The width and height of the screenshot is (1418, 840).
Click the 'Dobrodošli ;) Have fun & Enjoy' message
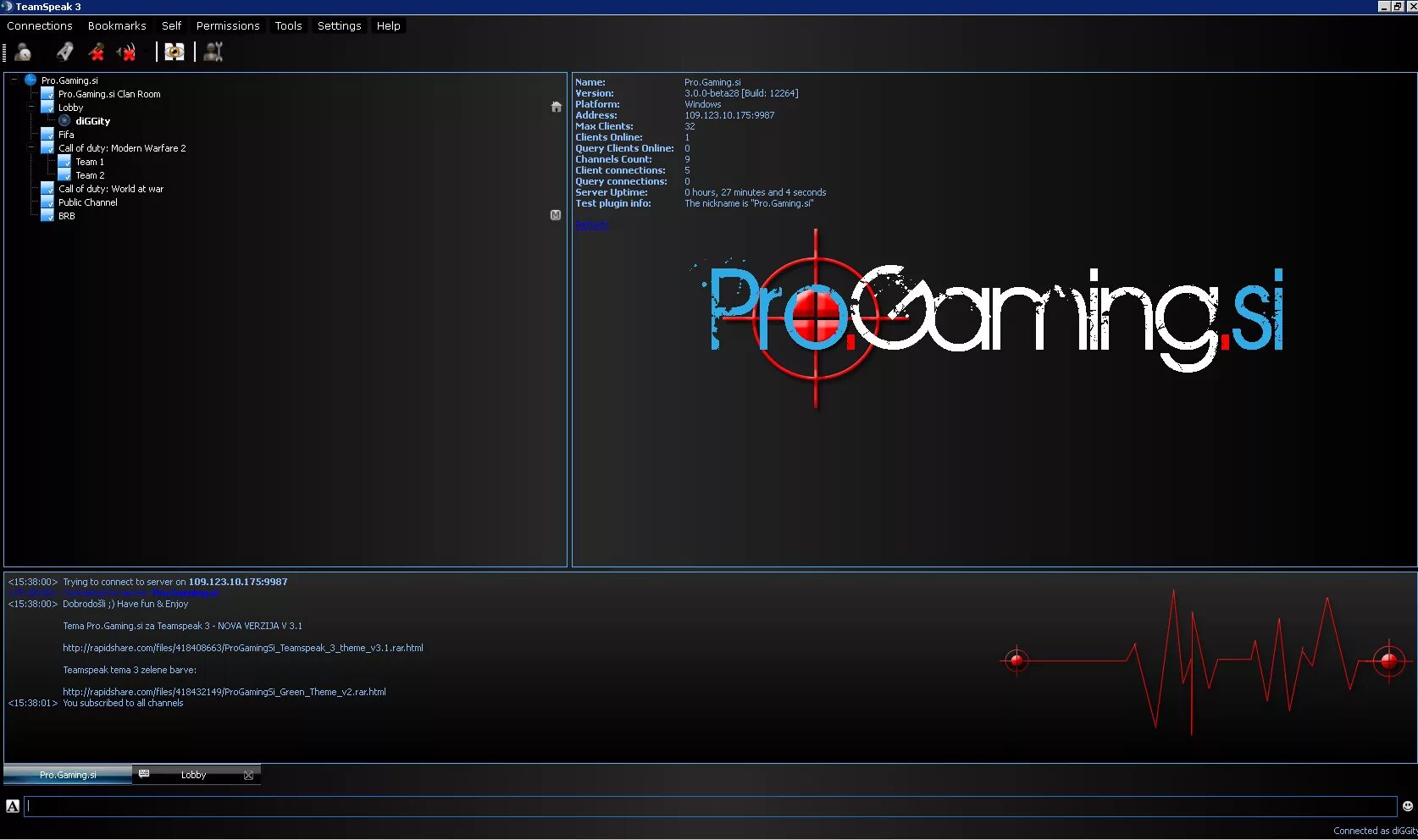125,604
